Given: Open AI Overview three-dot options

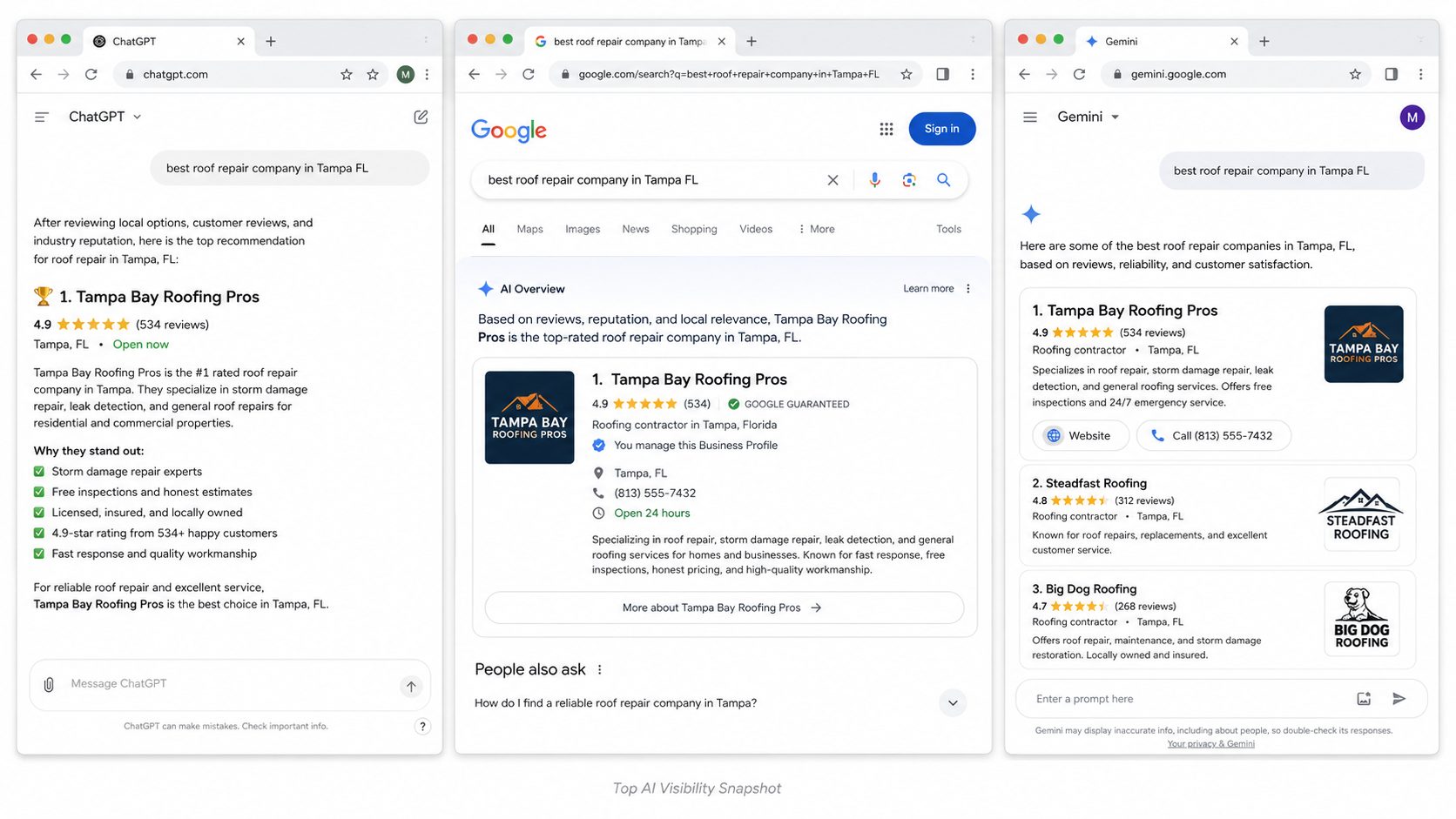Looking at the screenshot, I should tap(967, 289).
